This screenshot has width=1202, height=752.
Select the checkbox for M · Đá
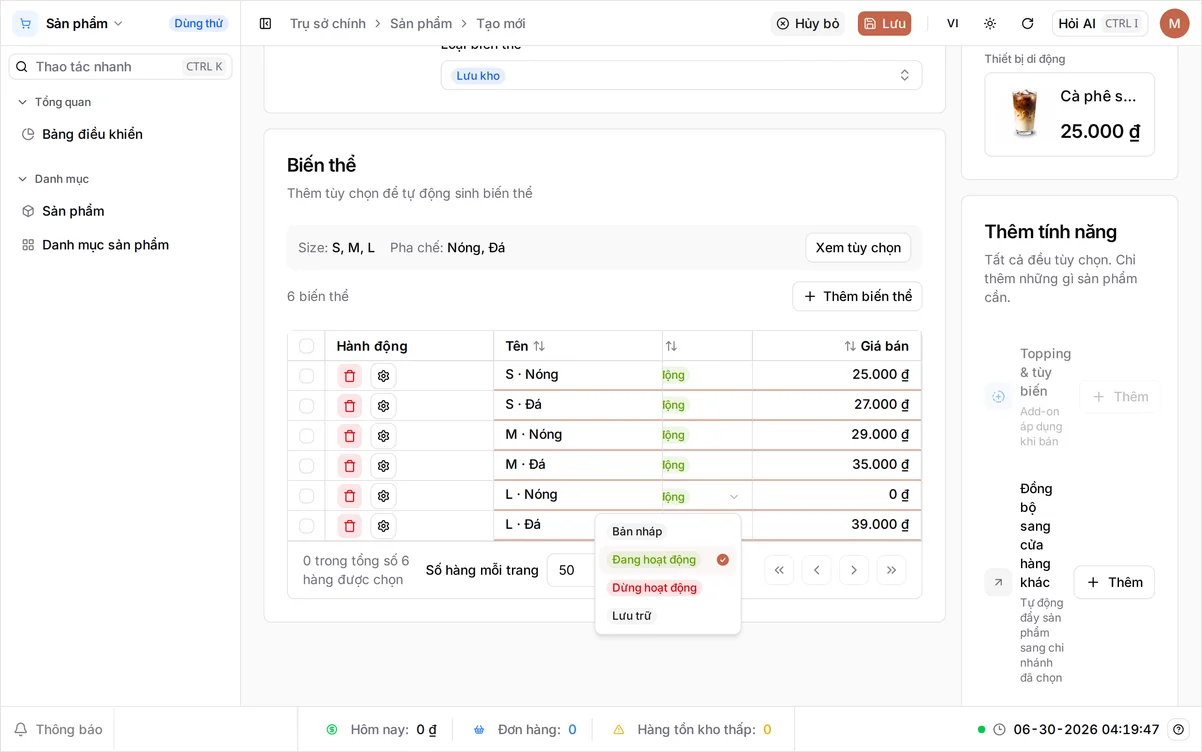click(x=306, y=466)
